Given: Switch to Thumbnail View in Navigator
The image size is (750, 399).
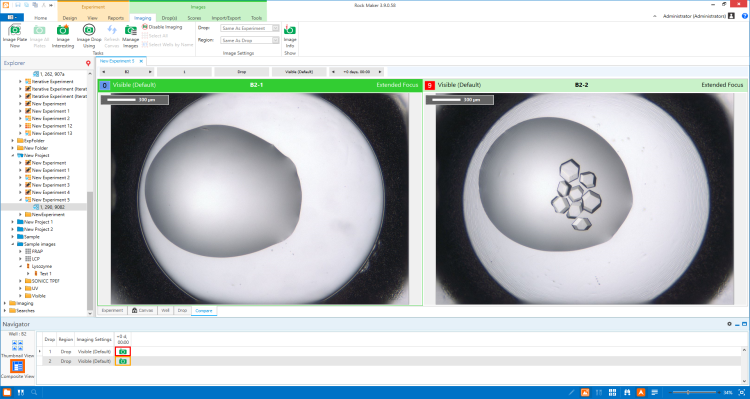Looking at the screenshot, I should (17, 349).
